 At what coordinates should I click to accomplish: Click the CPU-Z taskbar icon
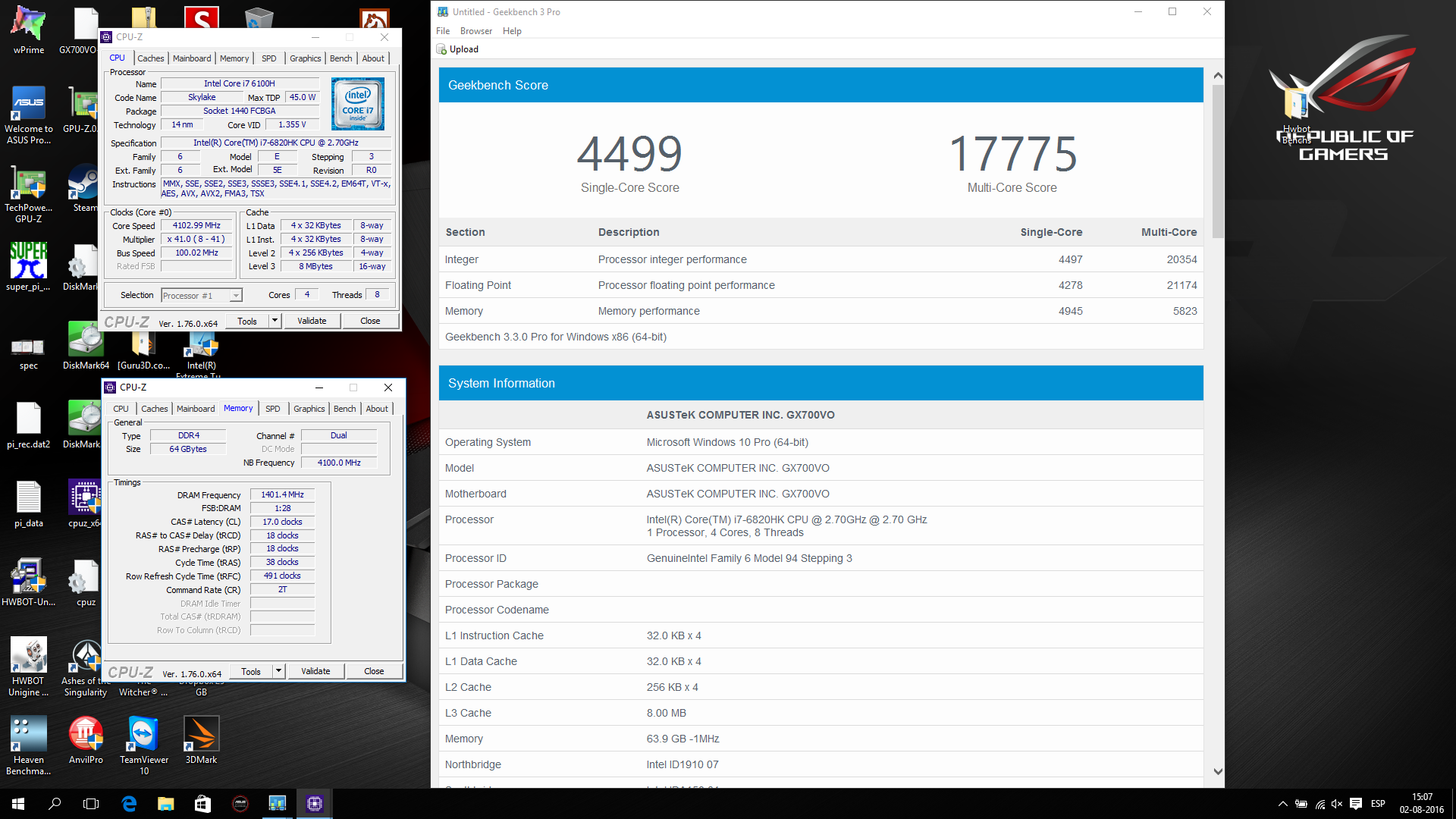tap(314, 803)
